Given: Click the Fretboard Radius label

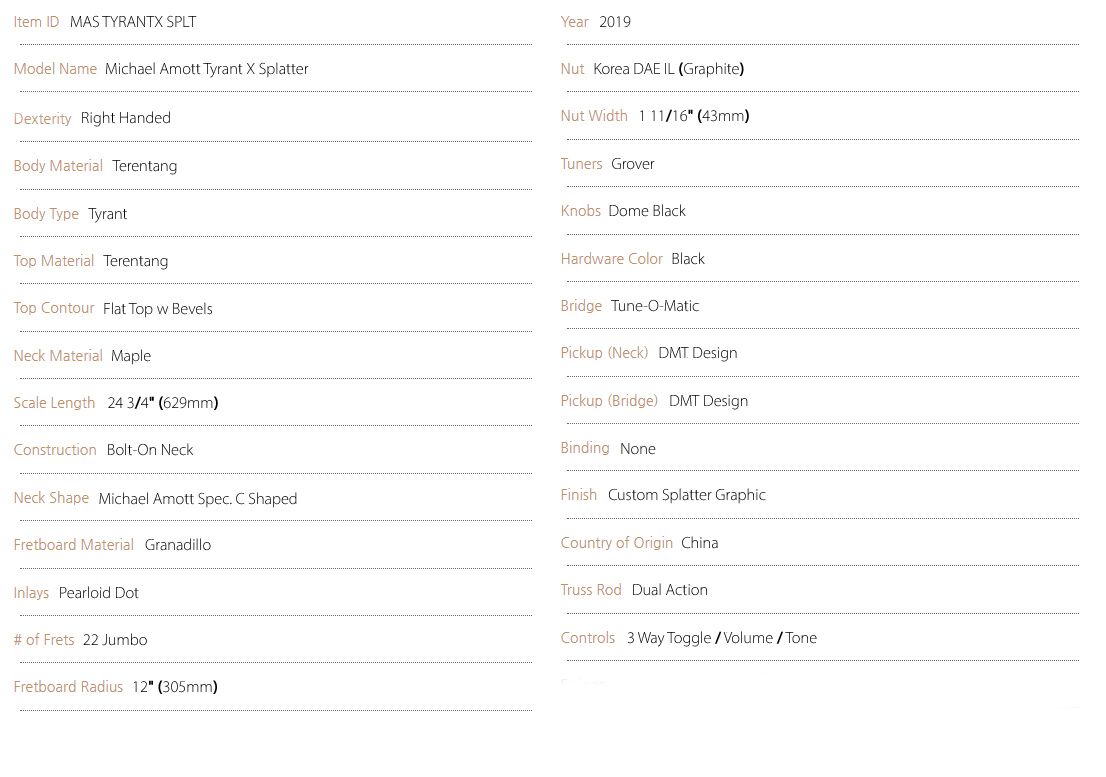Looking at the screenshot, I should coord(68,687).
